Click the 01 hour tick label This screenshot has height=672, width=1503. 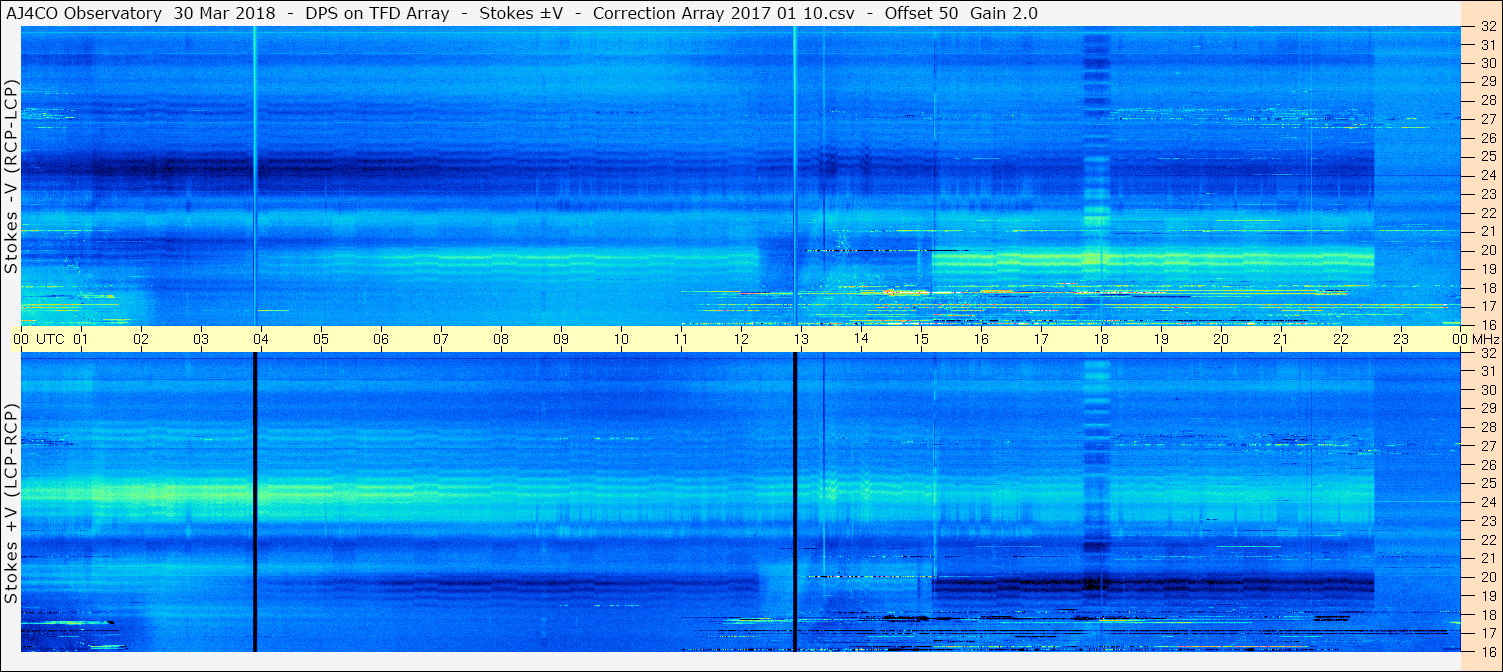pos(81,339)
